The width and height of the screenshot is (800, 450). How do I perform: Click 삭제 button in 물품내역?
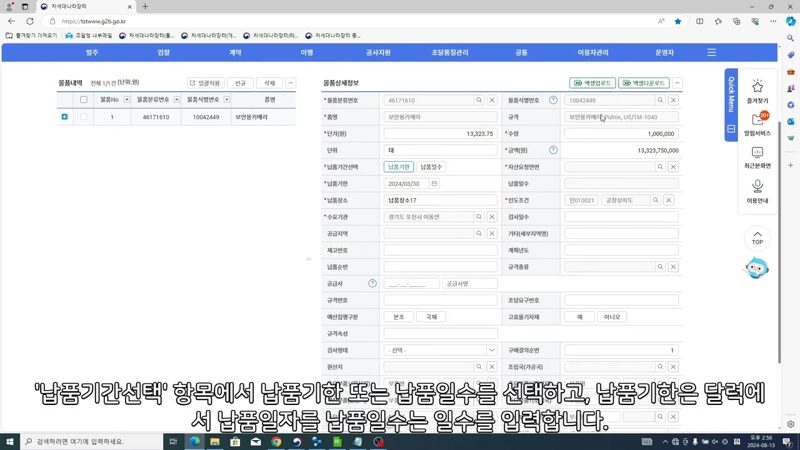click(x=269, y=83)
